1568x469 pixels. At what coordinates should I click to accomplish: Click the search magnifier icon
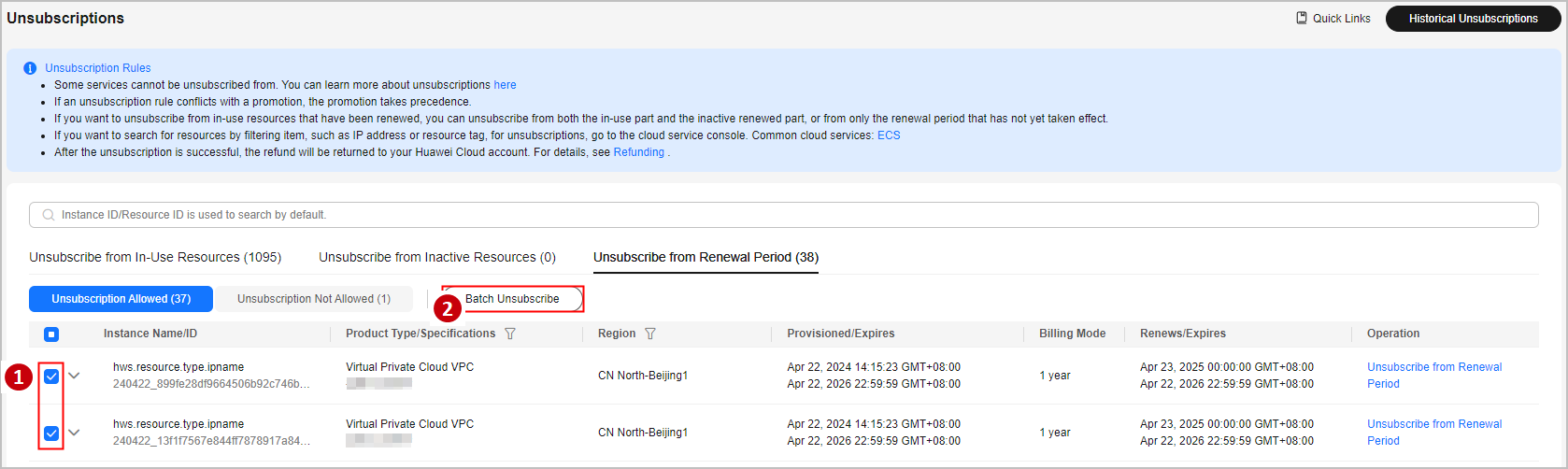point(49,215)
